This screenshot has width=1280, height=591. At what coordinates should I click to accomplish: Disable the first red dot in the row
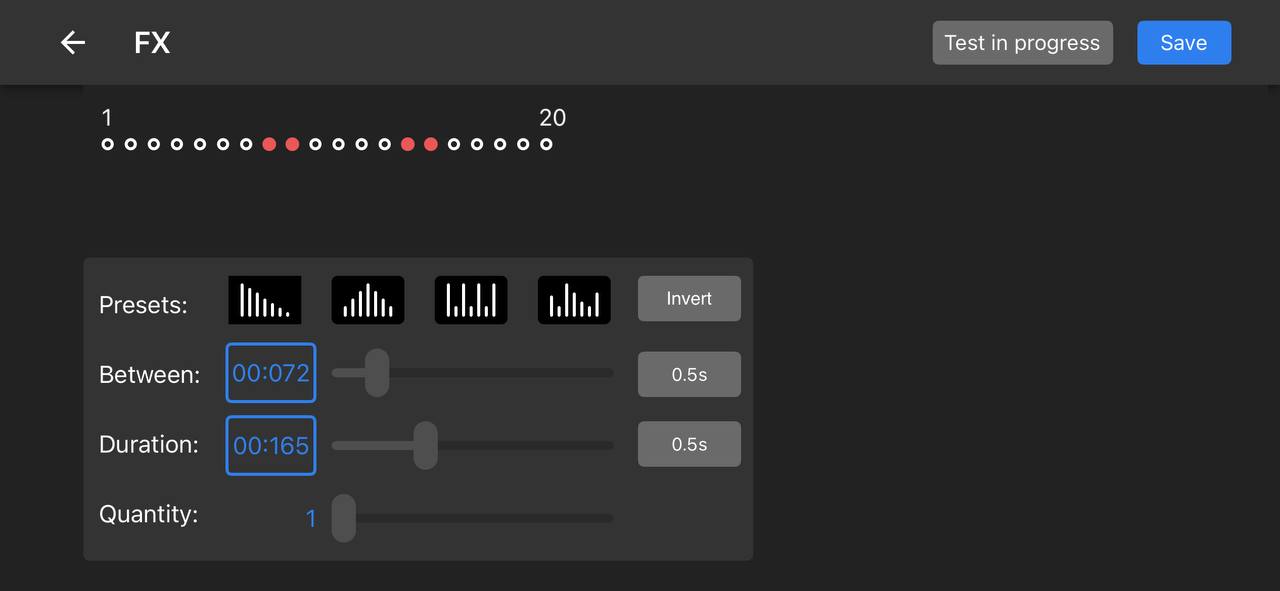point(269,144)
